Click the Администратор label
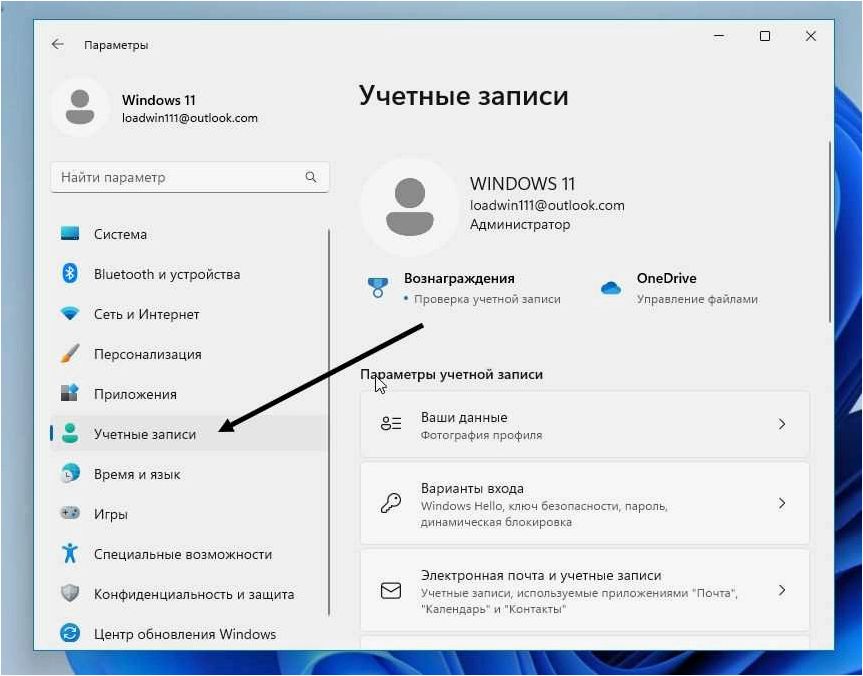The image size is (863, 676). [520, 225]
